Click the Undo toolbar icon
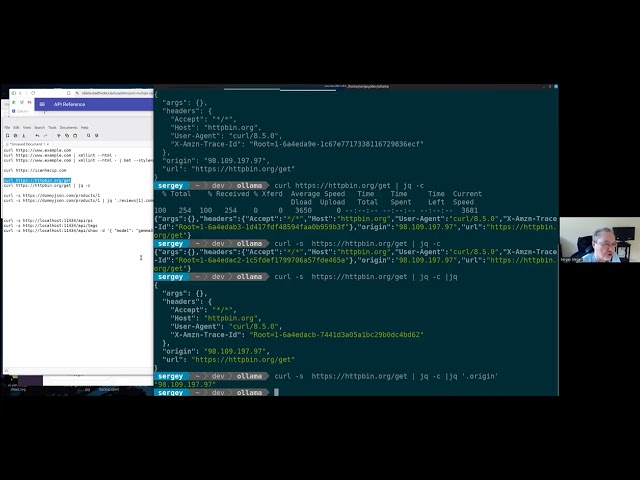The width and height of the screenshot is (640, 480). [37, 136]
